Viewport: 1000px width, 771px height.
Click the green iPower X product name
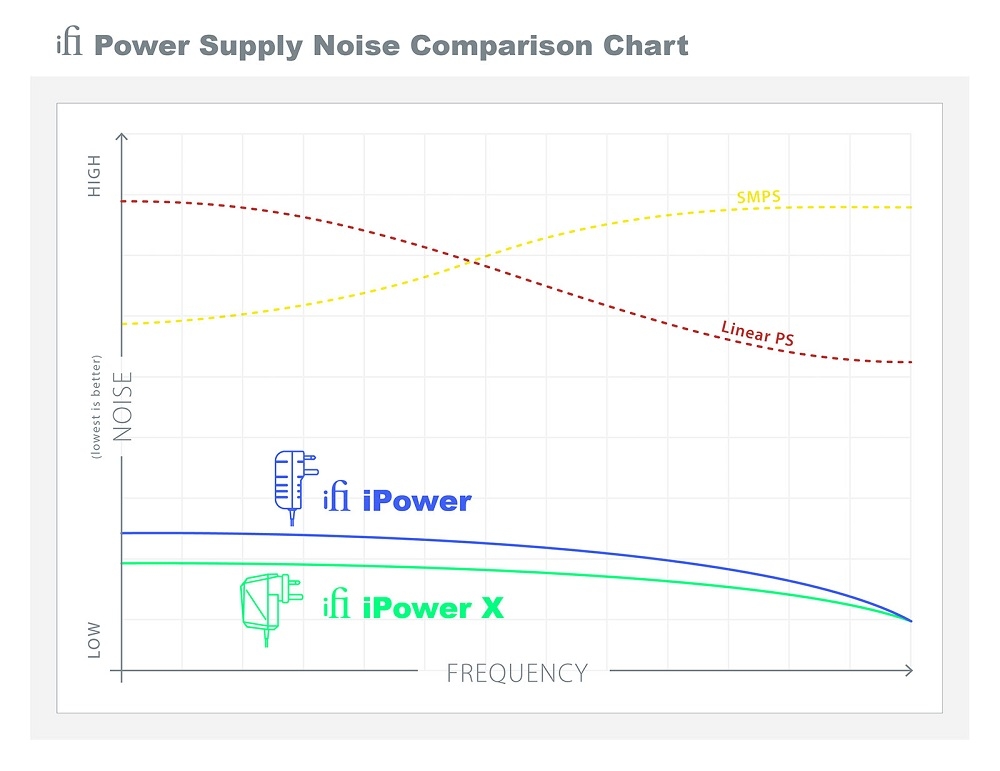(433, 606)
